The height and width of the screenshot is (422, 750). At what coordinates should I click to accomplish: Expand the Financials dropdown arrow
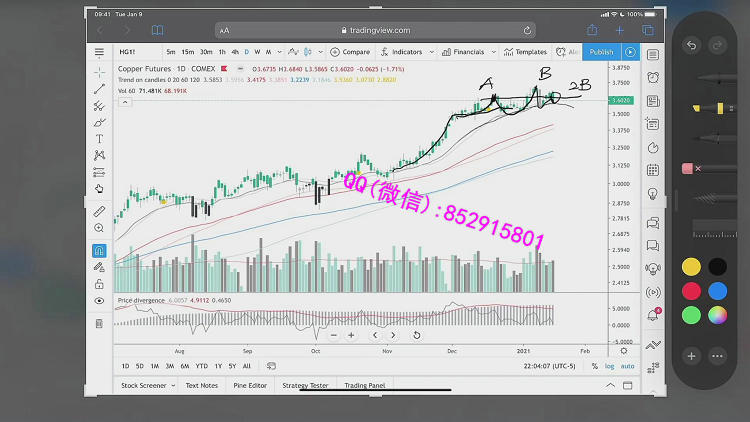click(491, 52)
